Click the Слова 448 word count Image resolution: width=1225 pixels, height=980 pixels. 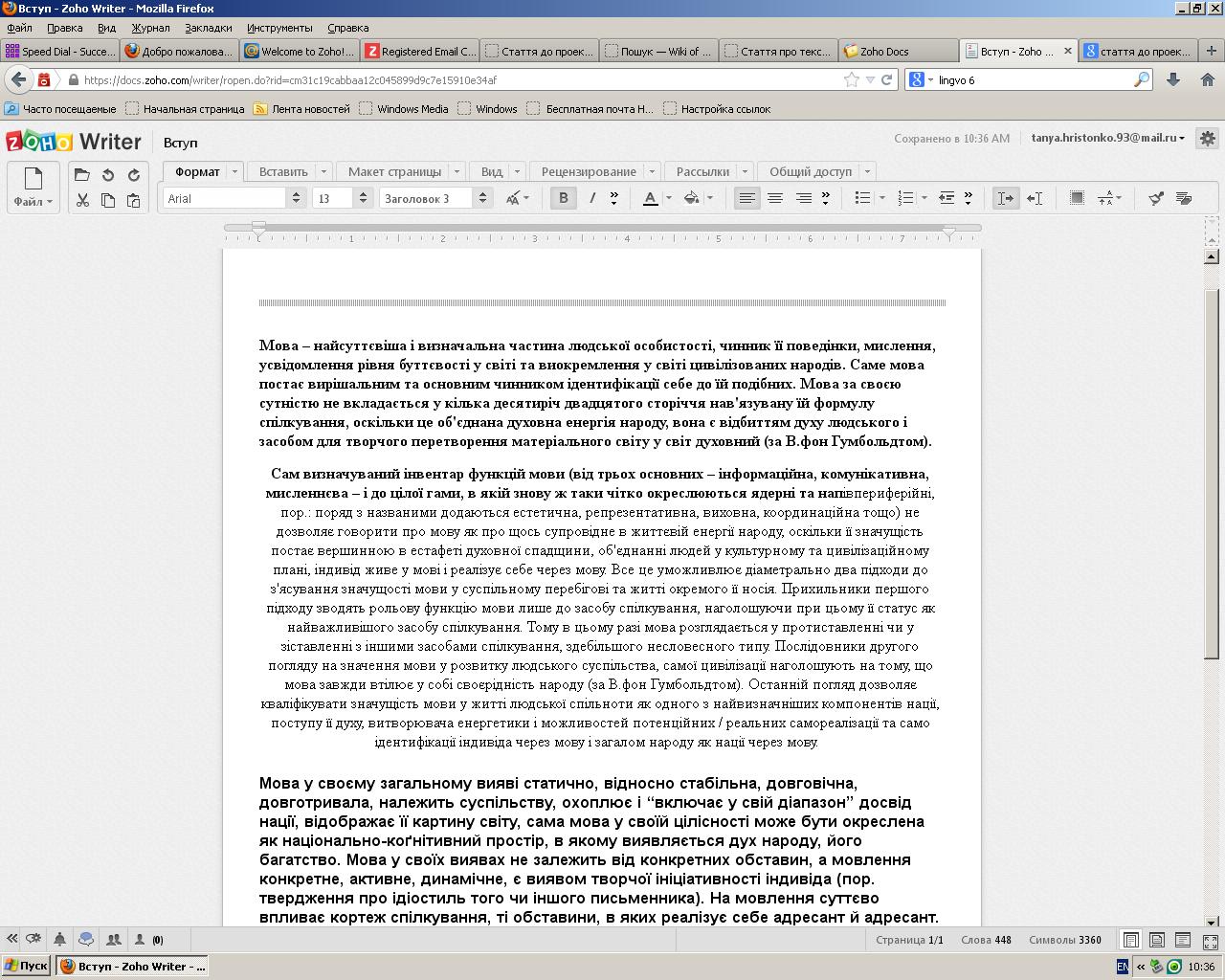click(986, 940)
